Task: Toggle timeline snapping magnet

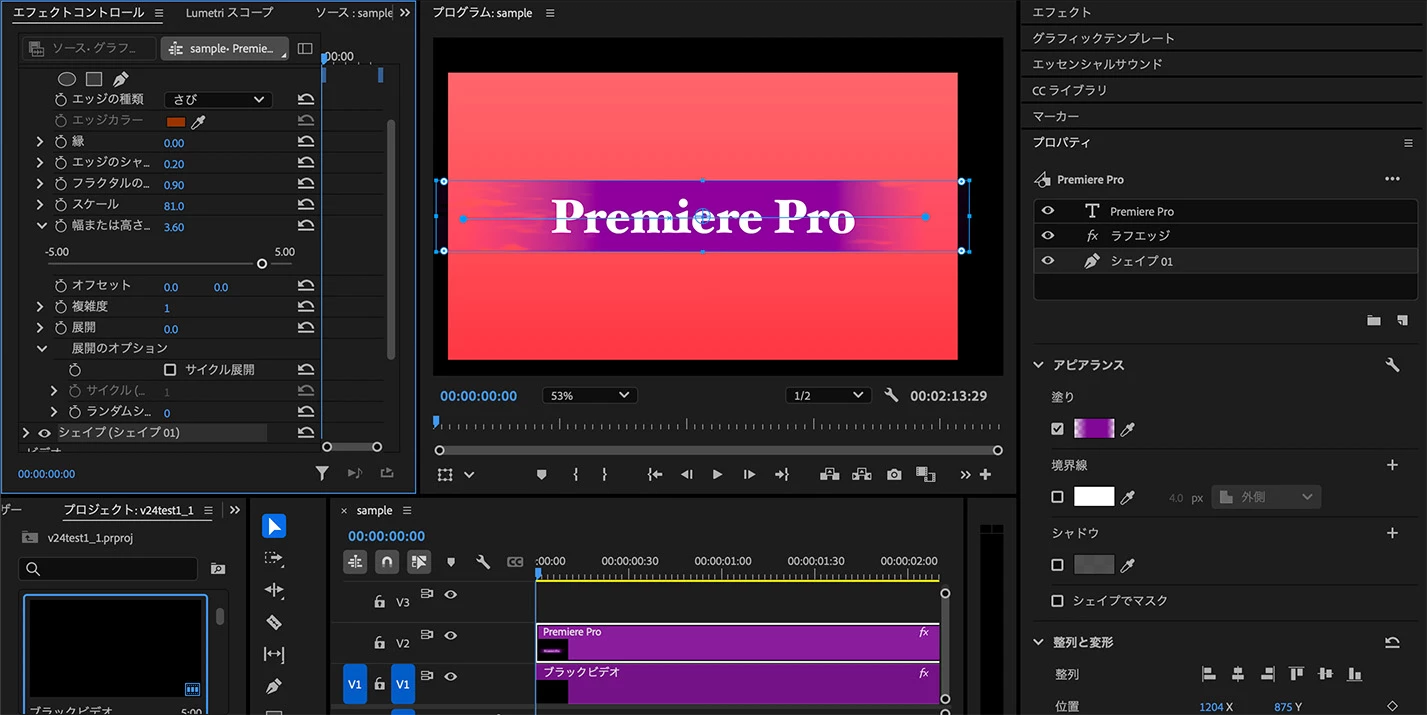Action: pos(387,562)
